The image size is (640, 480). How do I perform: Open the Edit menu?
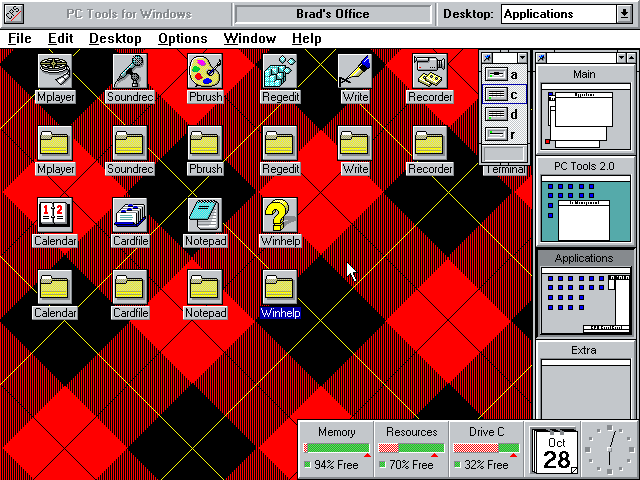coord(60,38)
